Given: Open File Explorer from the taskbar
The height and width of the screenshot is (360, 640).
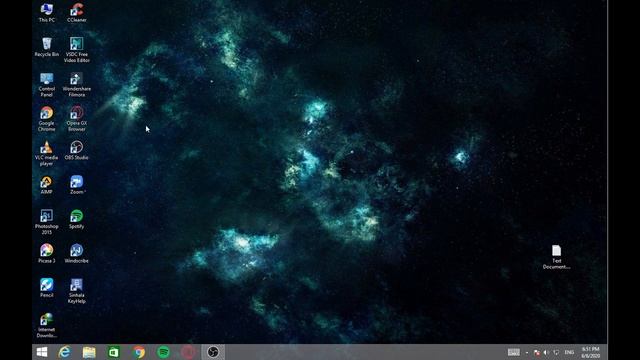Looking at the screenshot, I should (x=89, y=352).
